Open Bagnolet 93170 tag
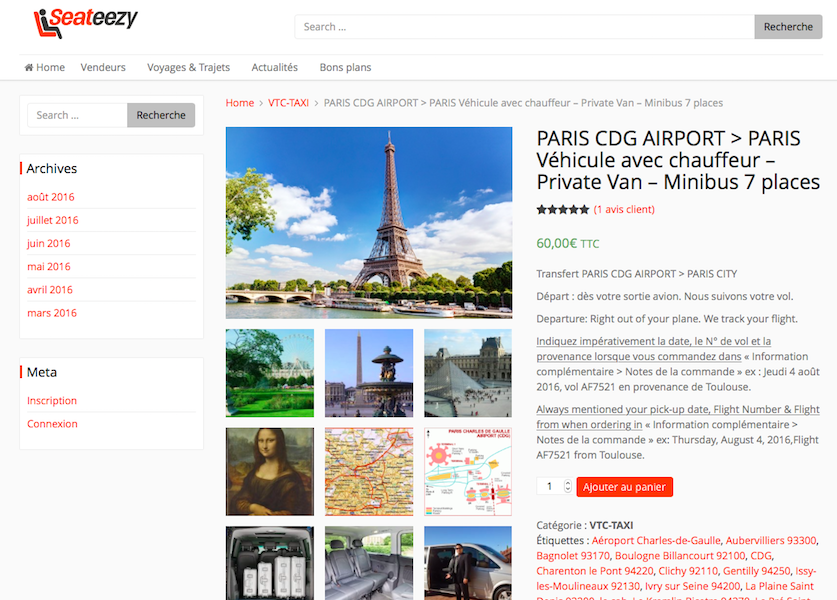 click(573, 556)
